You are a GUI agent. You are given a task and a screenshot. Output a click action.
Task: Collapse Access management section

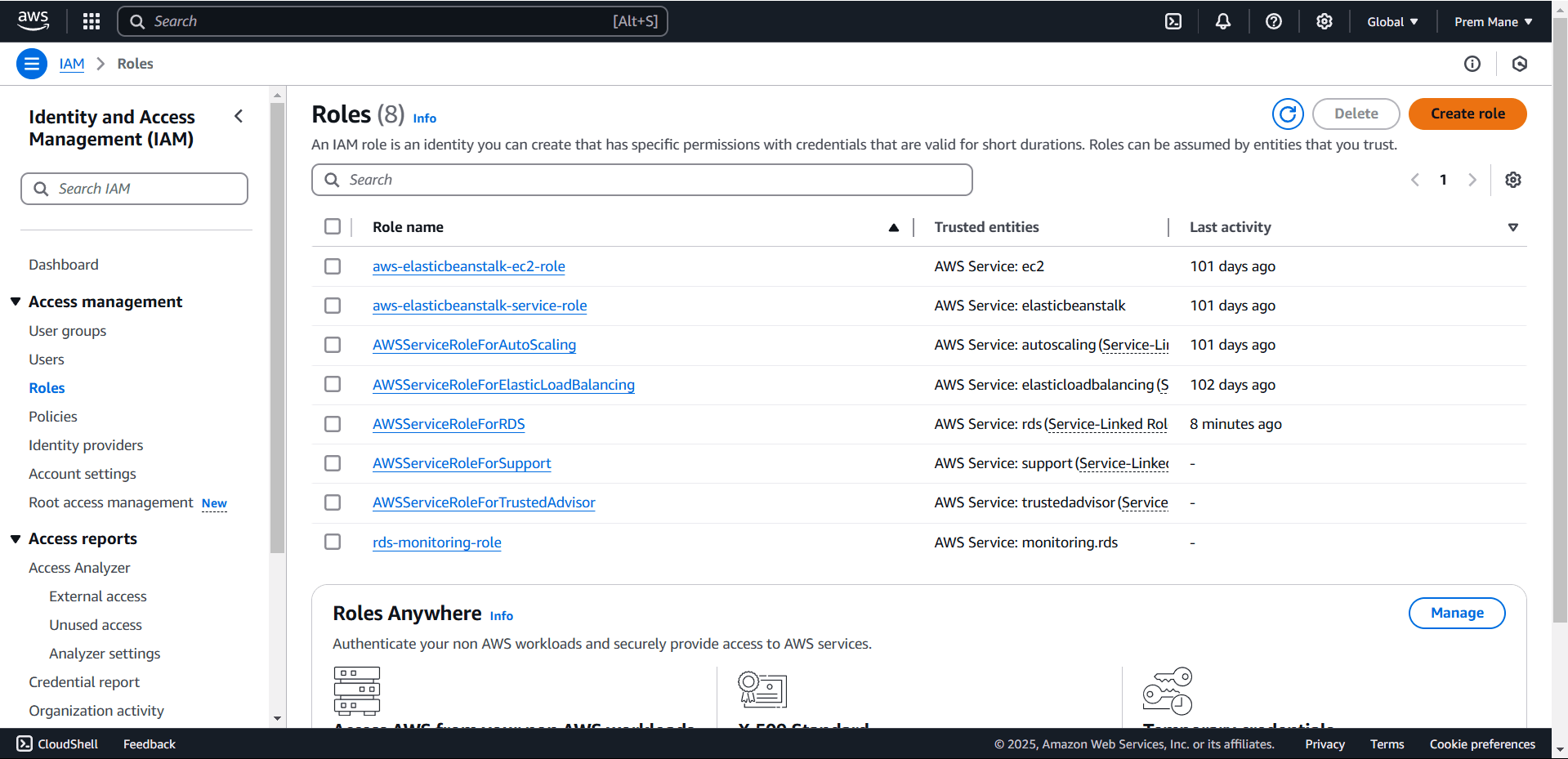point(16,301)
